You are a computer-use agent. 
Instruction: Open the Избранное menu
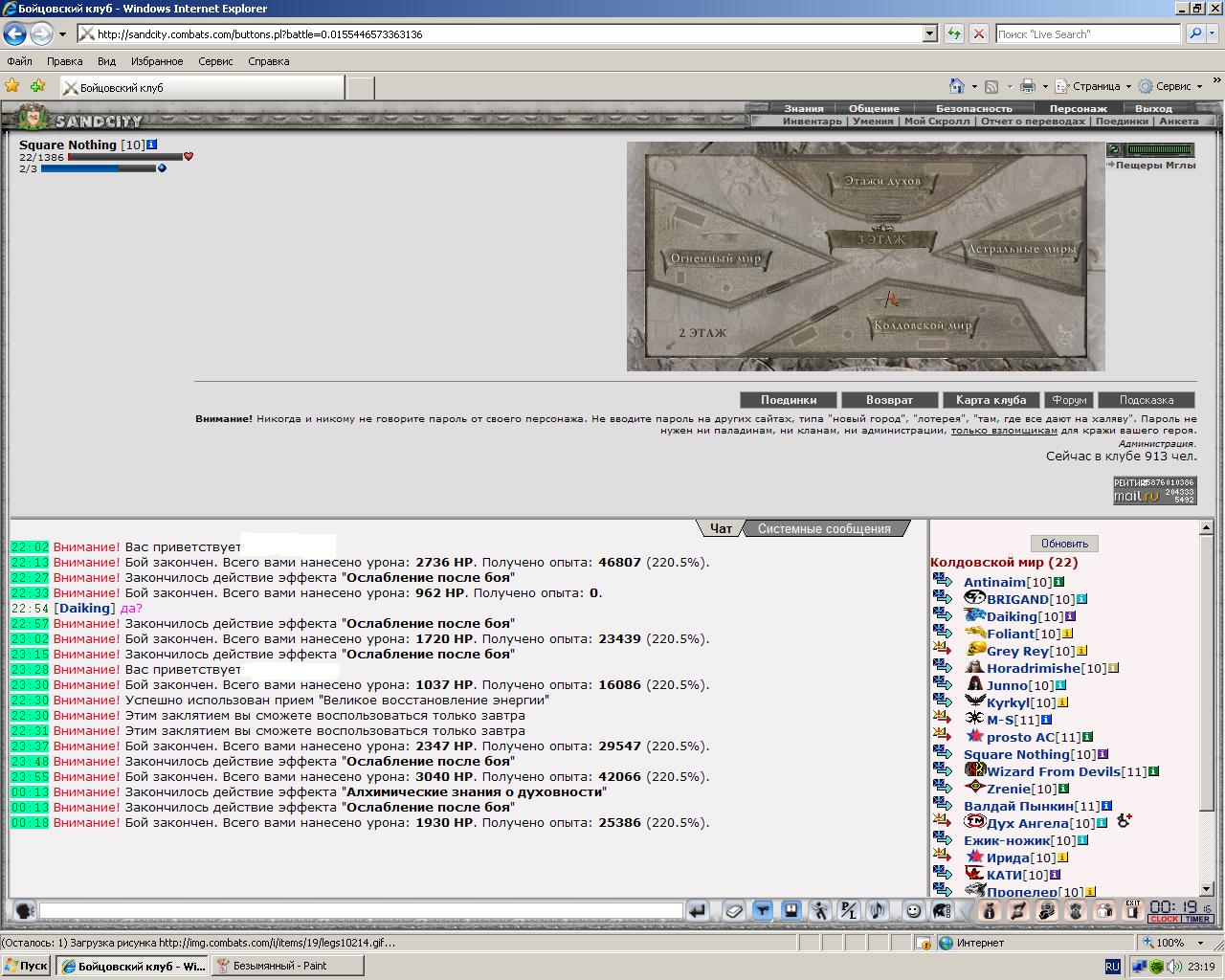click(x=157, y=60)
